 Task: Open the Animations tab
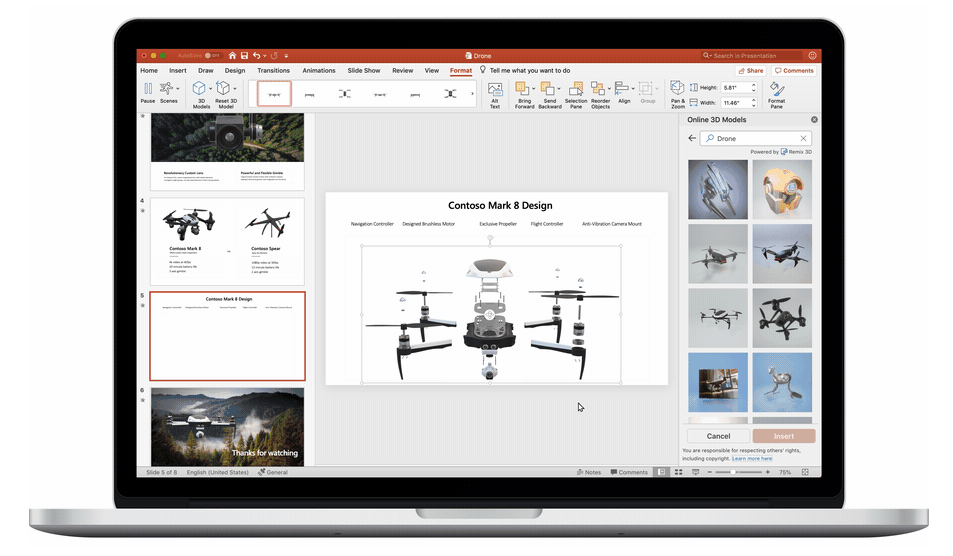click(x=318, y=70)
